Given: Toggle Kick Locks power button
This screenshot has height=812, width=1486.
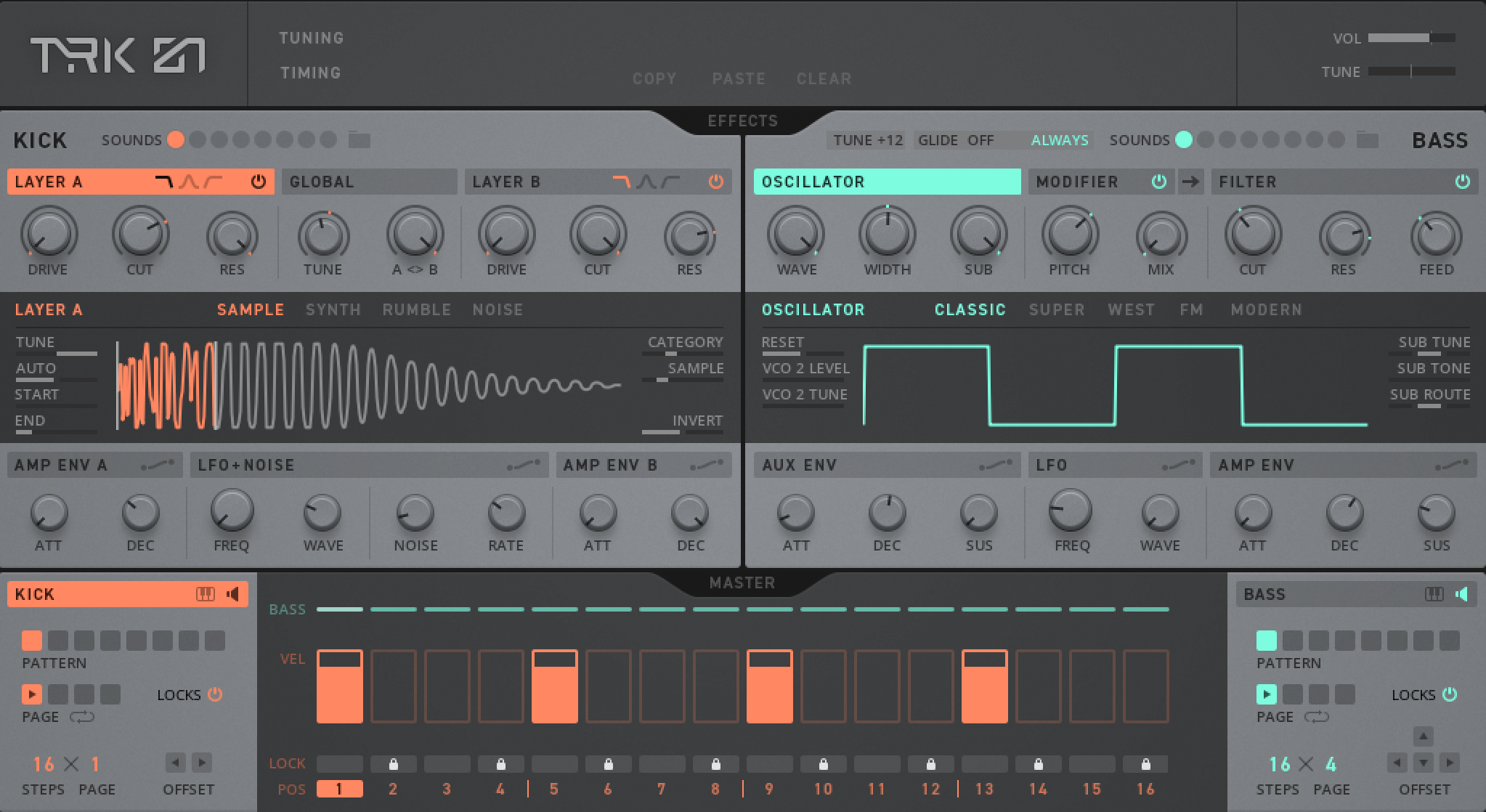Looking at the screenshot, I should pos(215,694).
